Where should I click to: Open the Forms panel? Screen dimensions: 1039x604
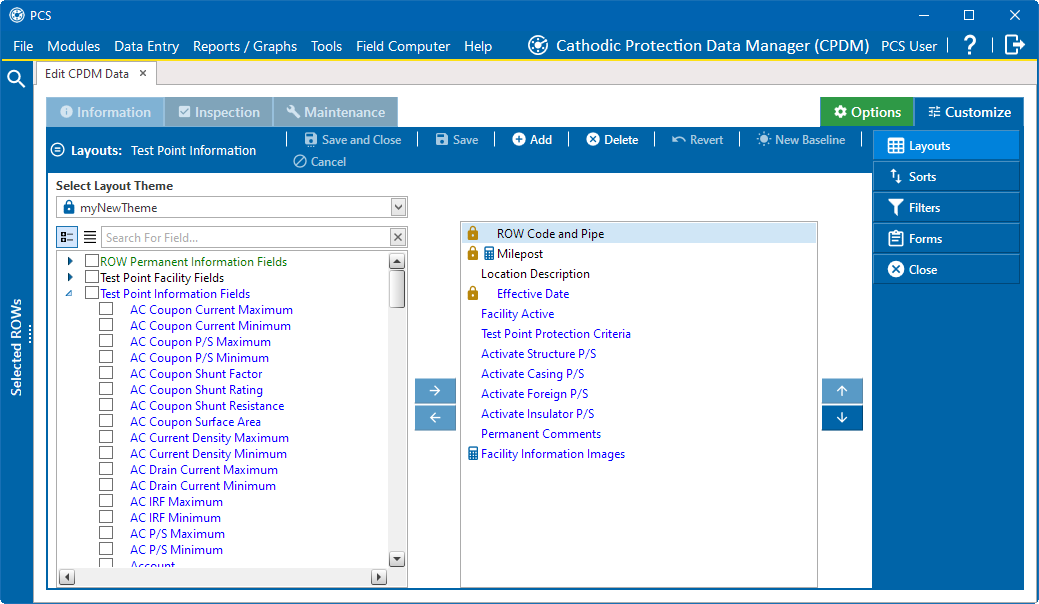(x=946, y=238)
